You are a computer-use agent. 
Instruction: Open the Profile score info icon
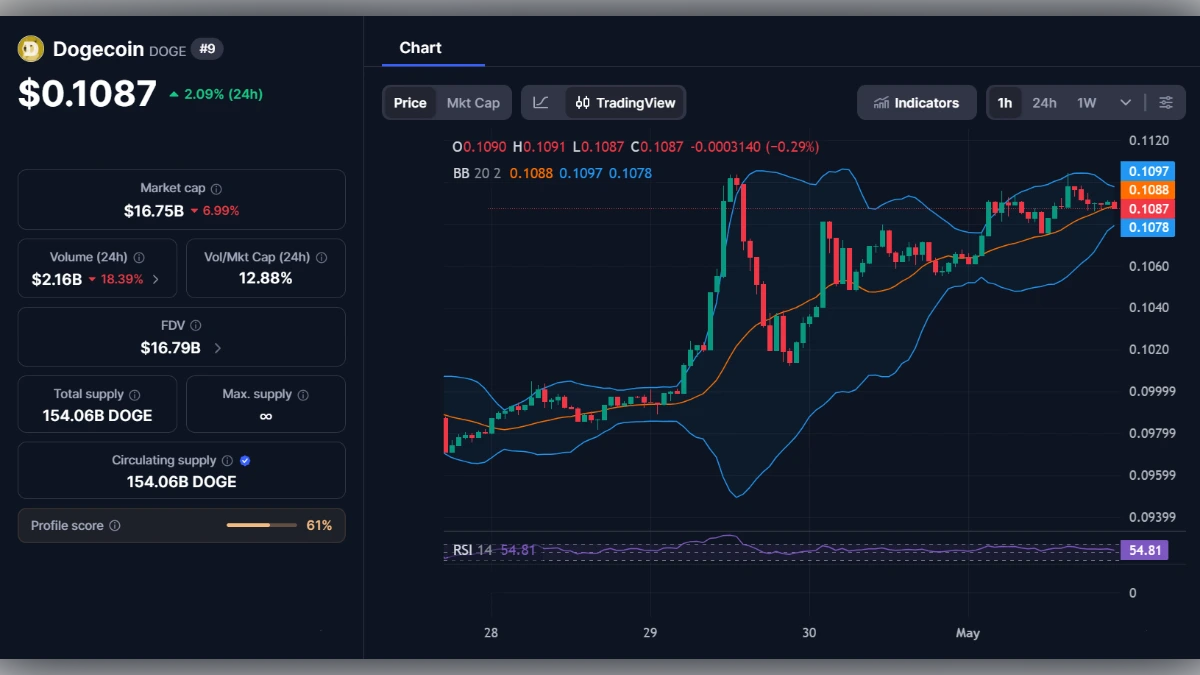click(x=115, y=526)
